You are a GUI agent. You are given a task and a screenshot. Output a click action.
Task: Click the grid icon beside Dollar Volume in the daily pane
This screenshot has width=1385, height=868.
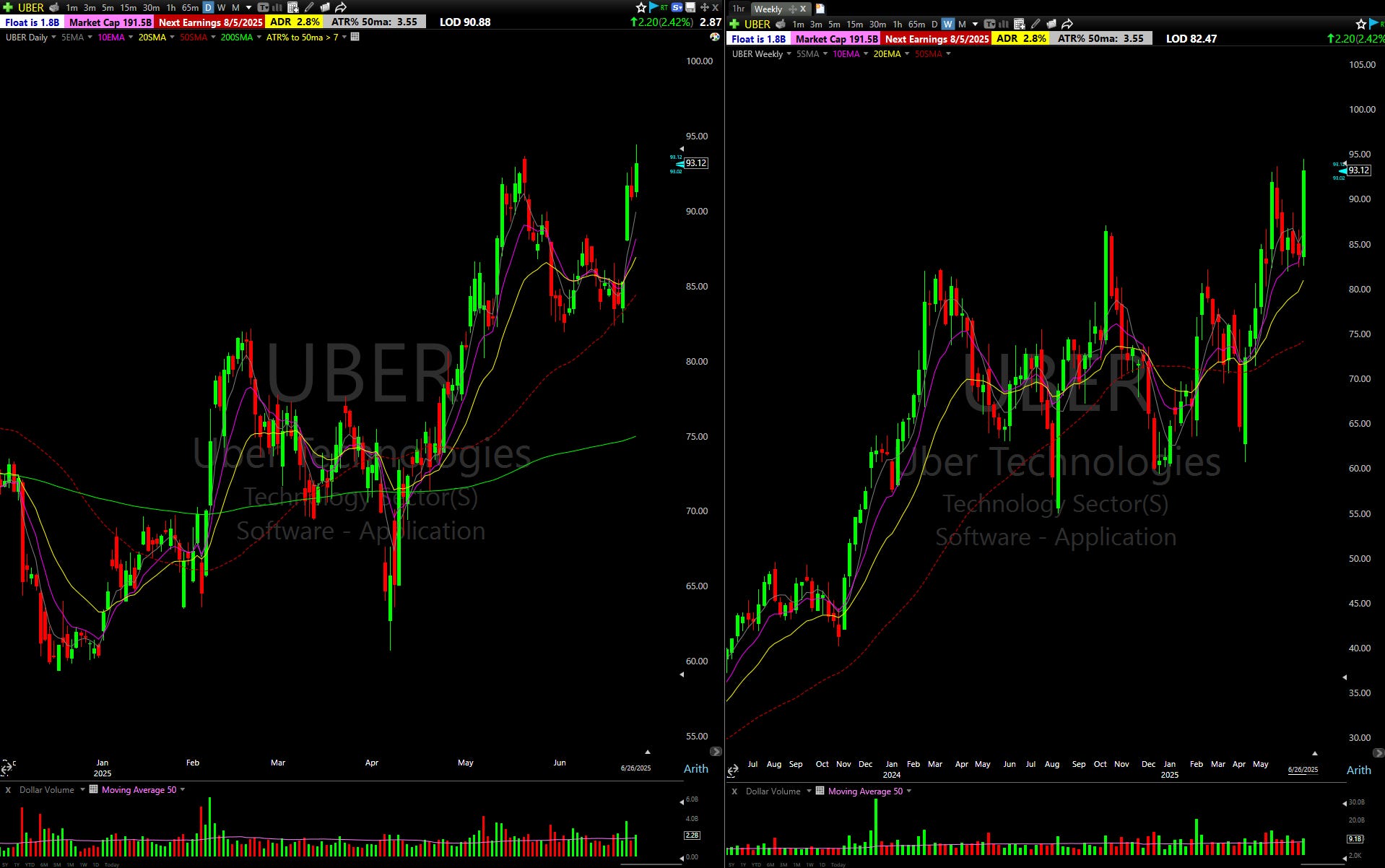pyautogui.click(x=93, y=789)
